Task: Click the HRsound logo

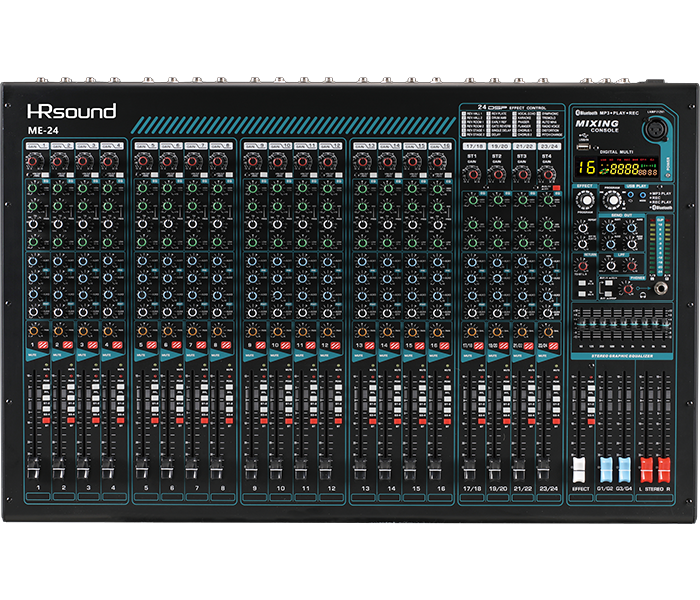Action: click(72, 110)
